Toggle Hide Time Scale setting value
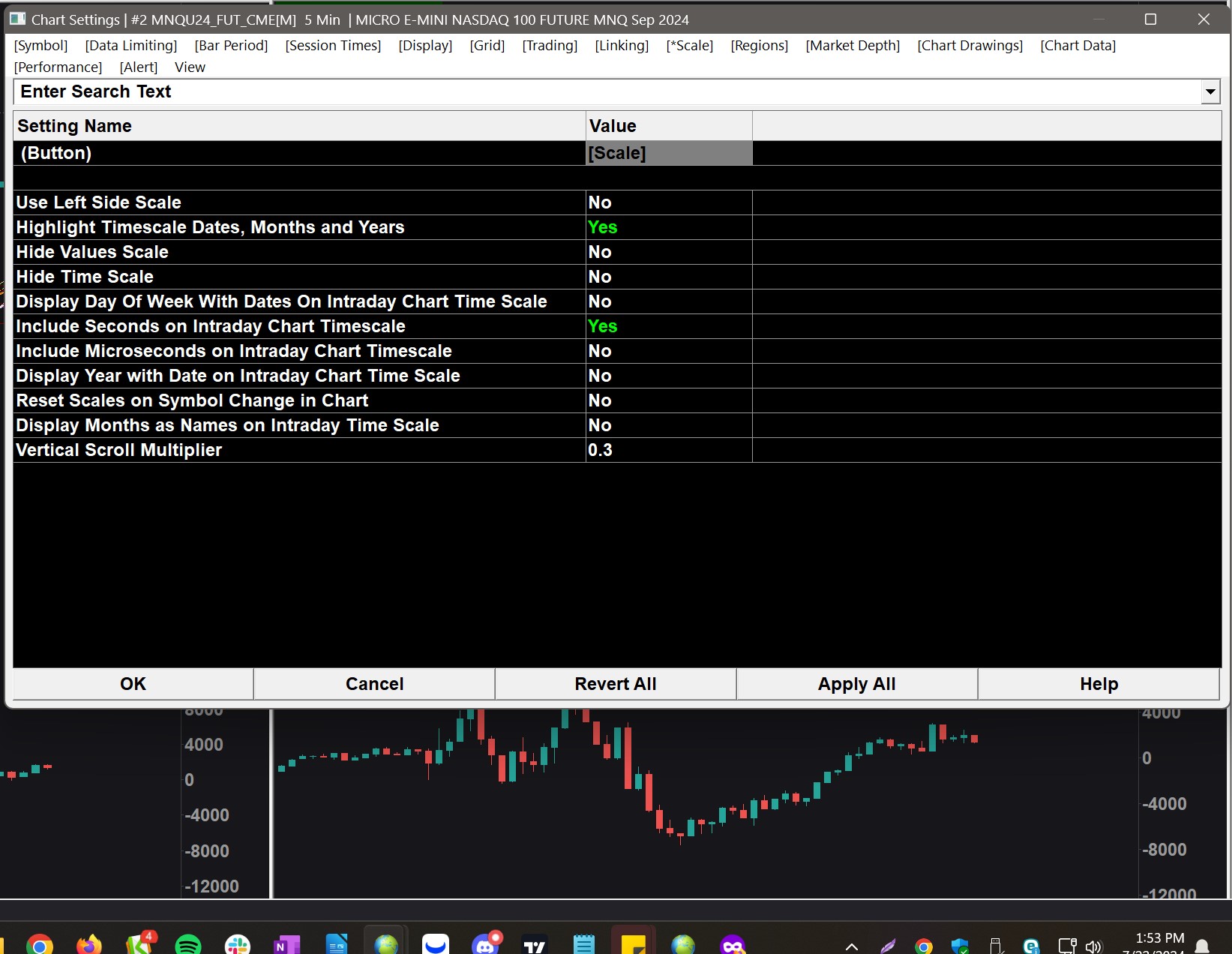This screenshot has width=1232, height=954. tap(669, 277)
